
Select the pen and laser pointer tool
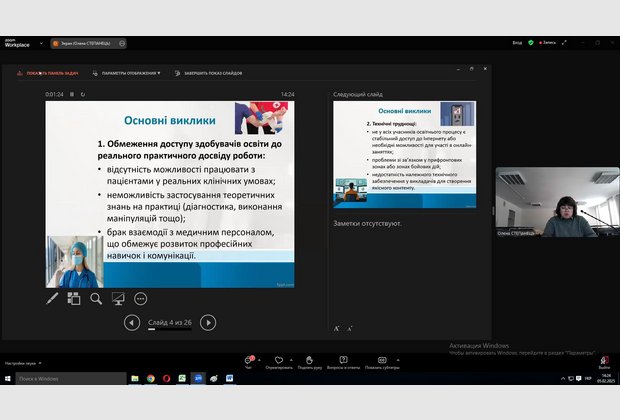pyautogui.click(x=53, y=298)
